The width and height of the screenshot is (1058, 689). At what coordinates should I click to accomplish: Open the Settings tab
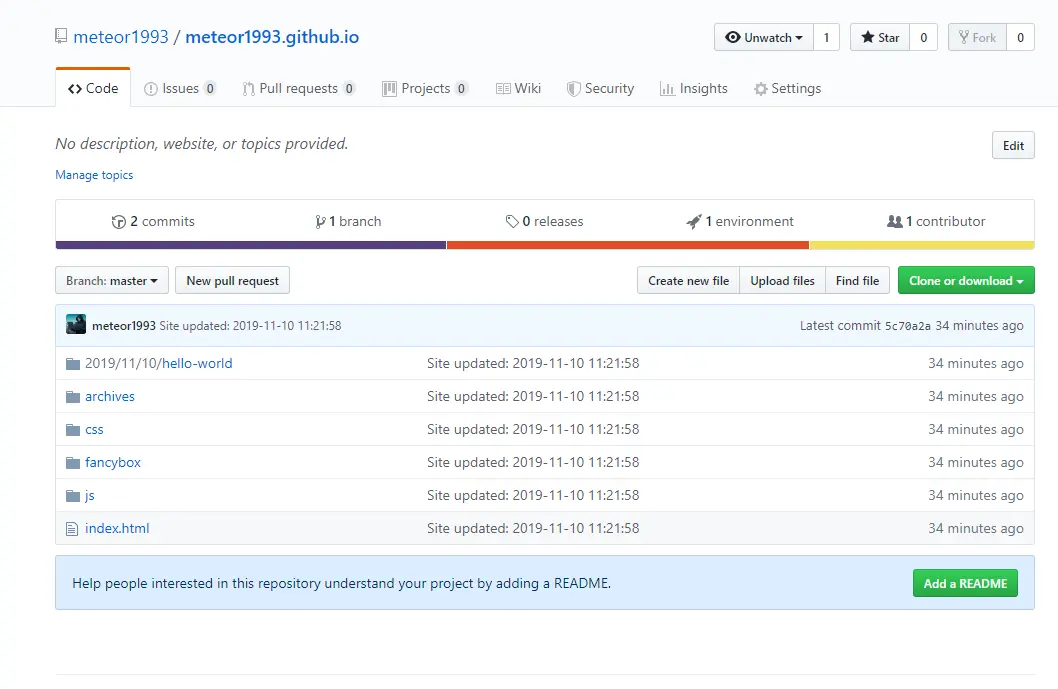click(787, 88)
